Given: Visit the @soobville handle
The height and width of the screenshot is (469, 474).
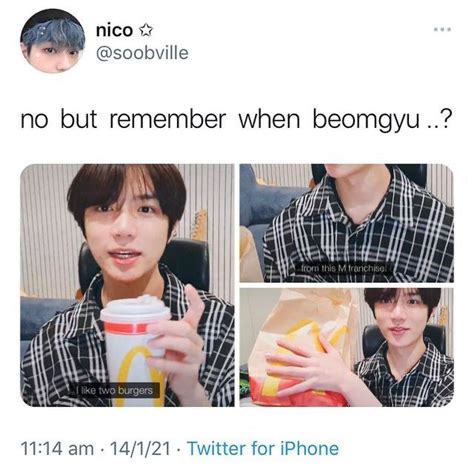Looking at the screenshot, I should coord(142,53).
